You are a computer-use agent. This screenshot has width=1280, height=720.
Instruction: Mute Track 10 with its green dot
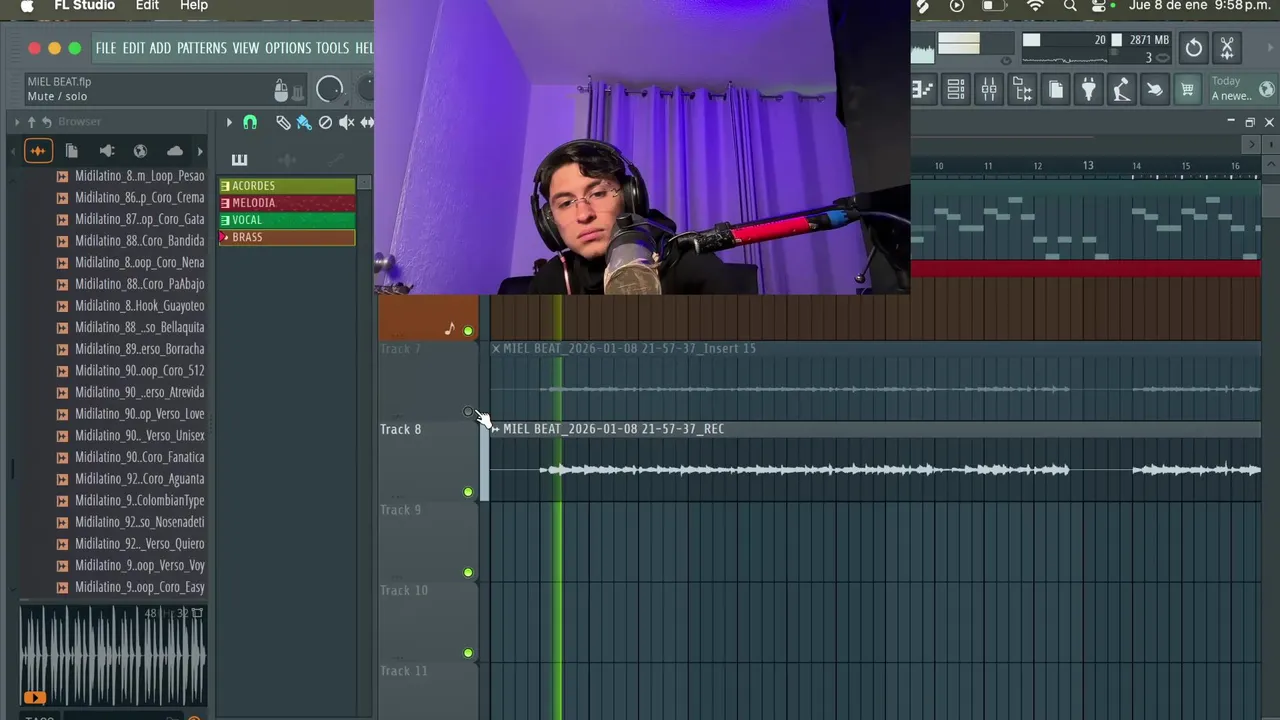[468, 653]
